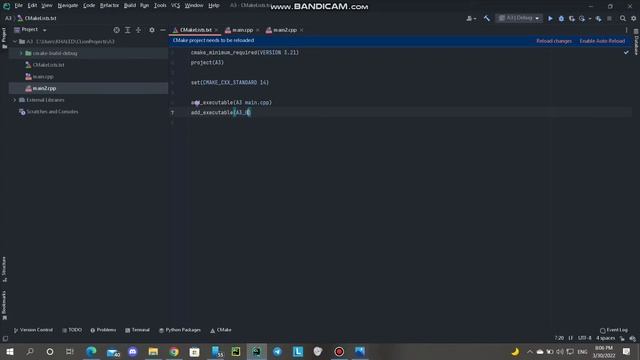Click the UTF-8 encoding status entry
Image resolution: width=640 pixels, height=360 pixels.
click(584, 338)
